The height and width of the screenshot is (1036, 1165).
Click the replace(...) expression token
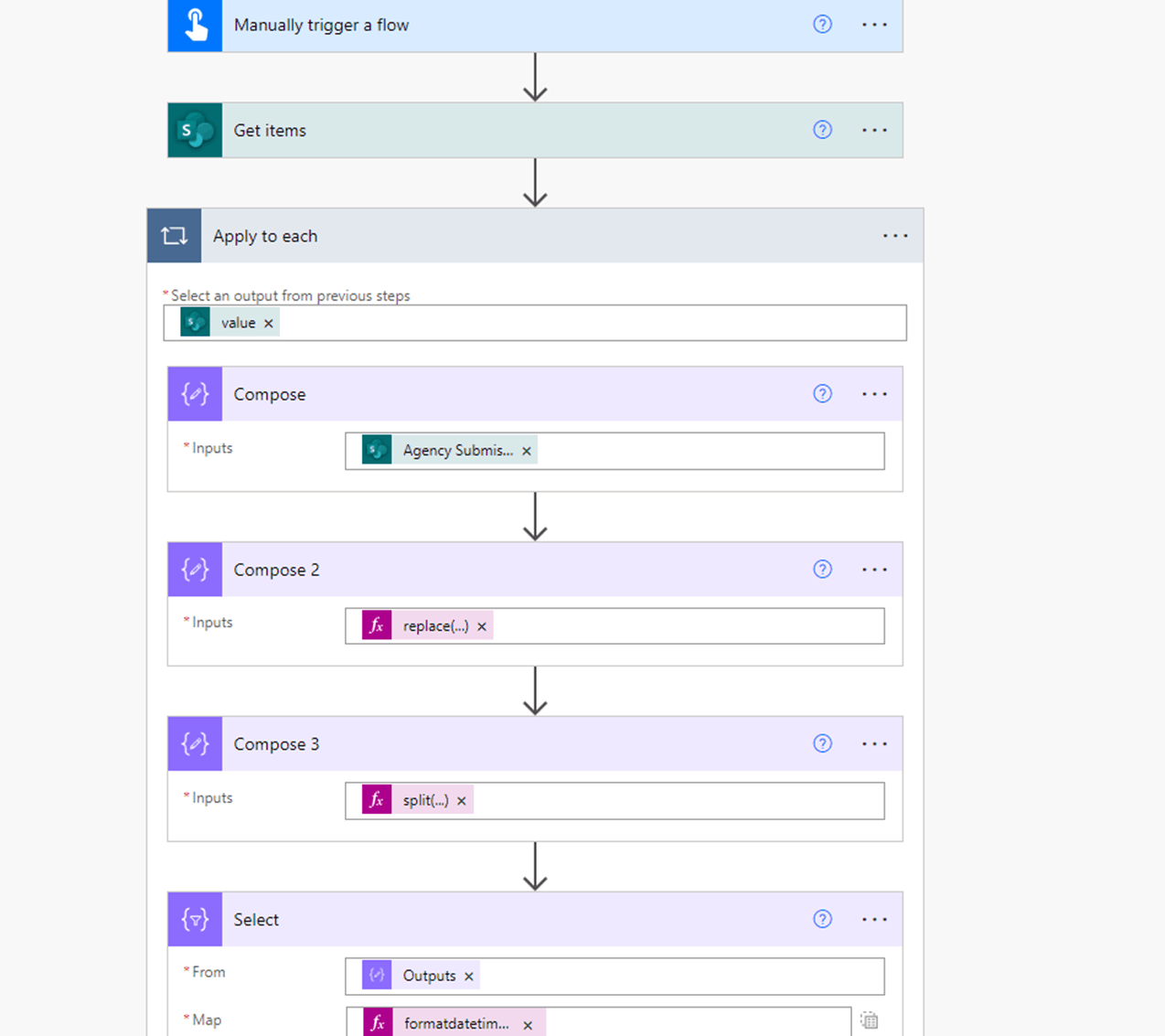click(427, 625)
